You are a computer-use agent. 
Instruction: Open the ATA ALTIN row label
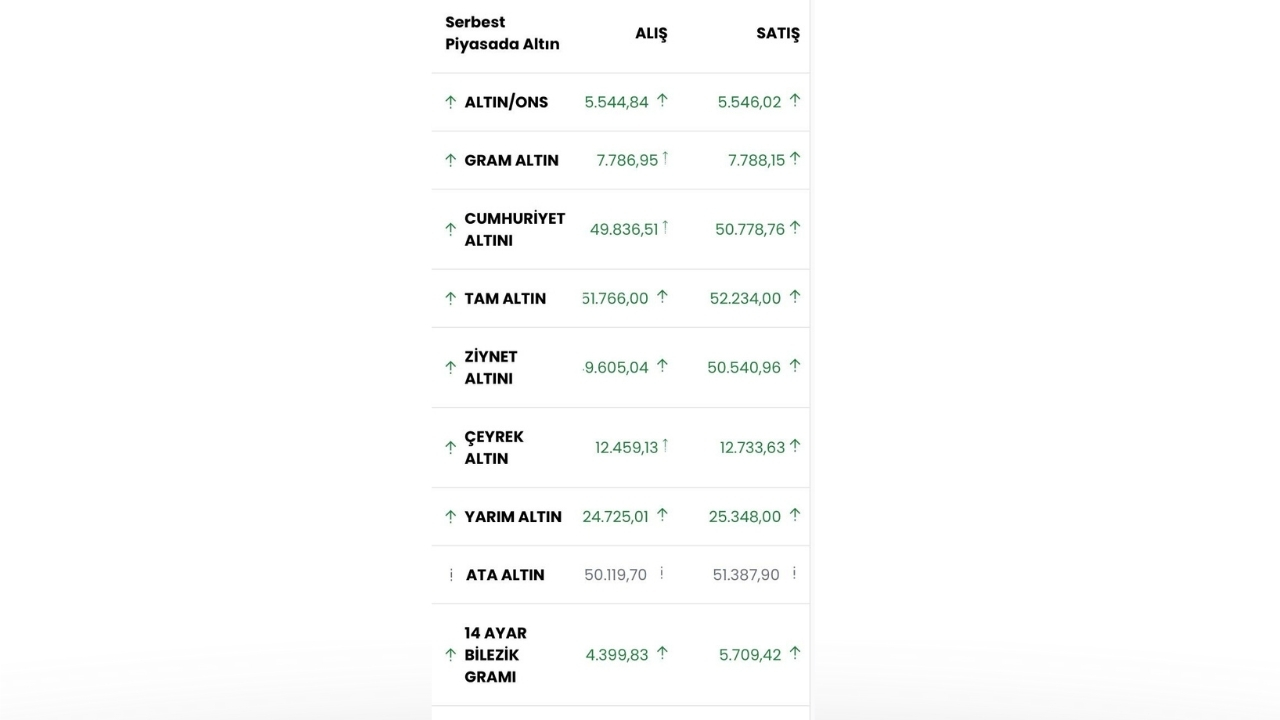[505, 575]
